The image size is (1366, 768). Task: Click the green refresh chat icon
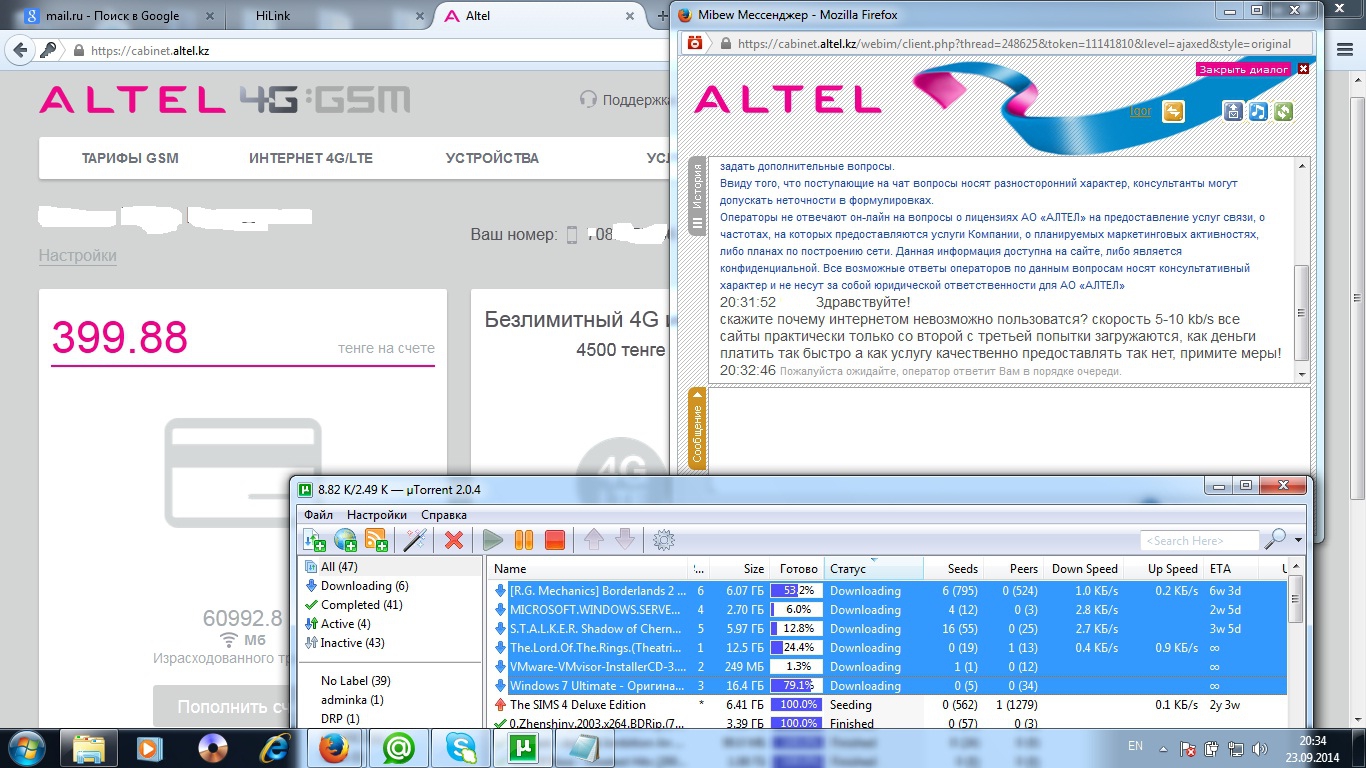(x=1284, y=112)
